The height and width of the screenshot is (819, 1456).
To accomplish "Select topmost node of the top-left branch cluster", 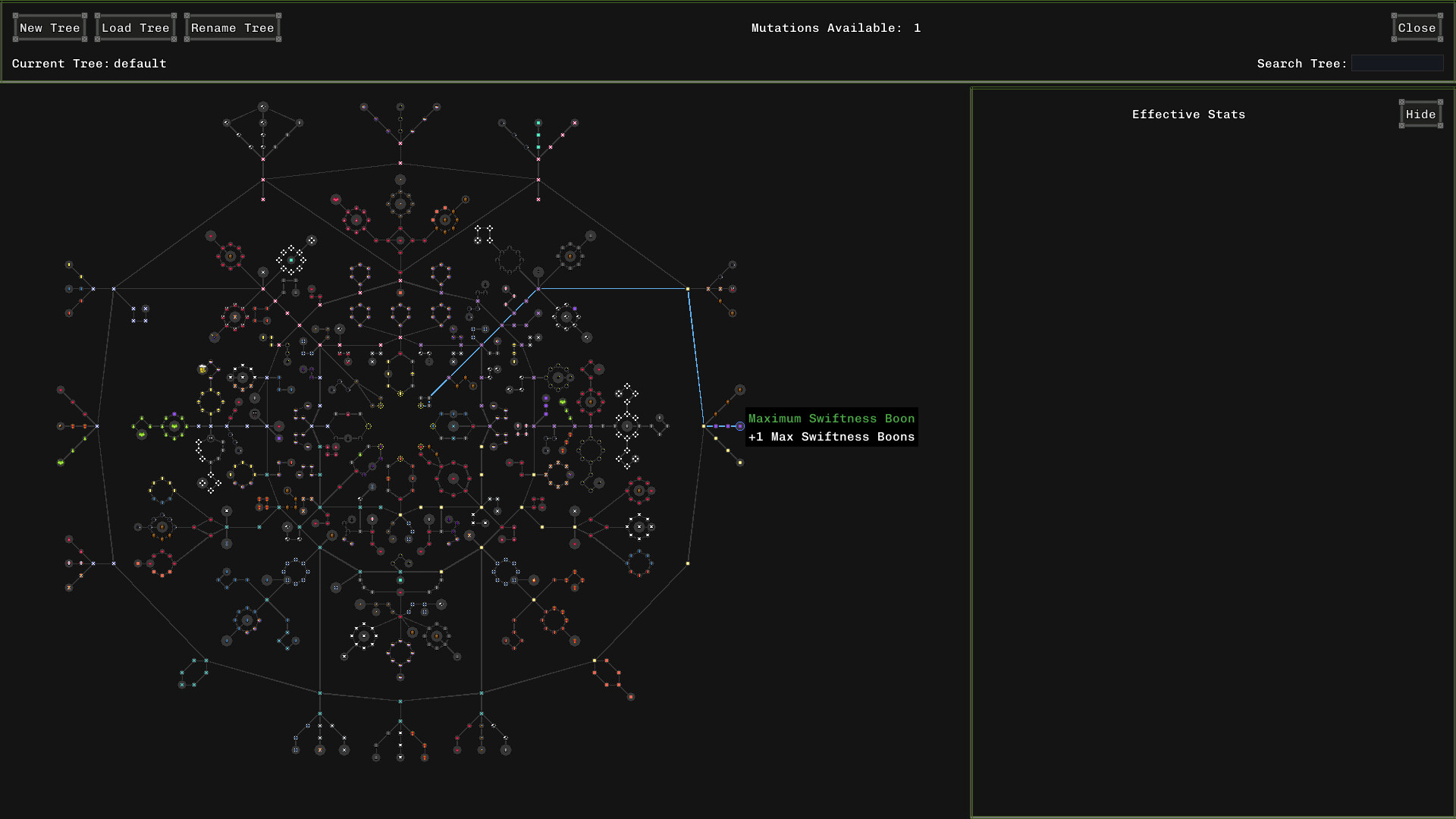I will tap(263, 107).
